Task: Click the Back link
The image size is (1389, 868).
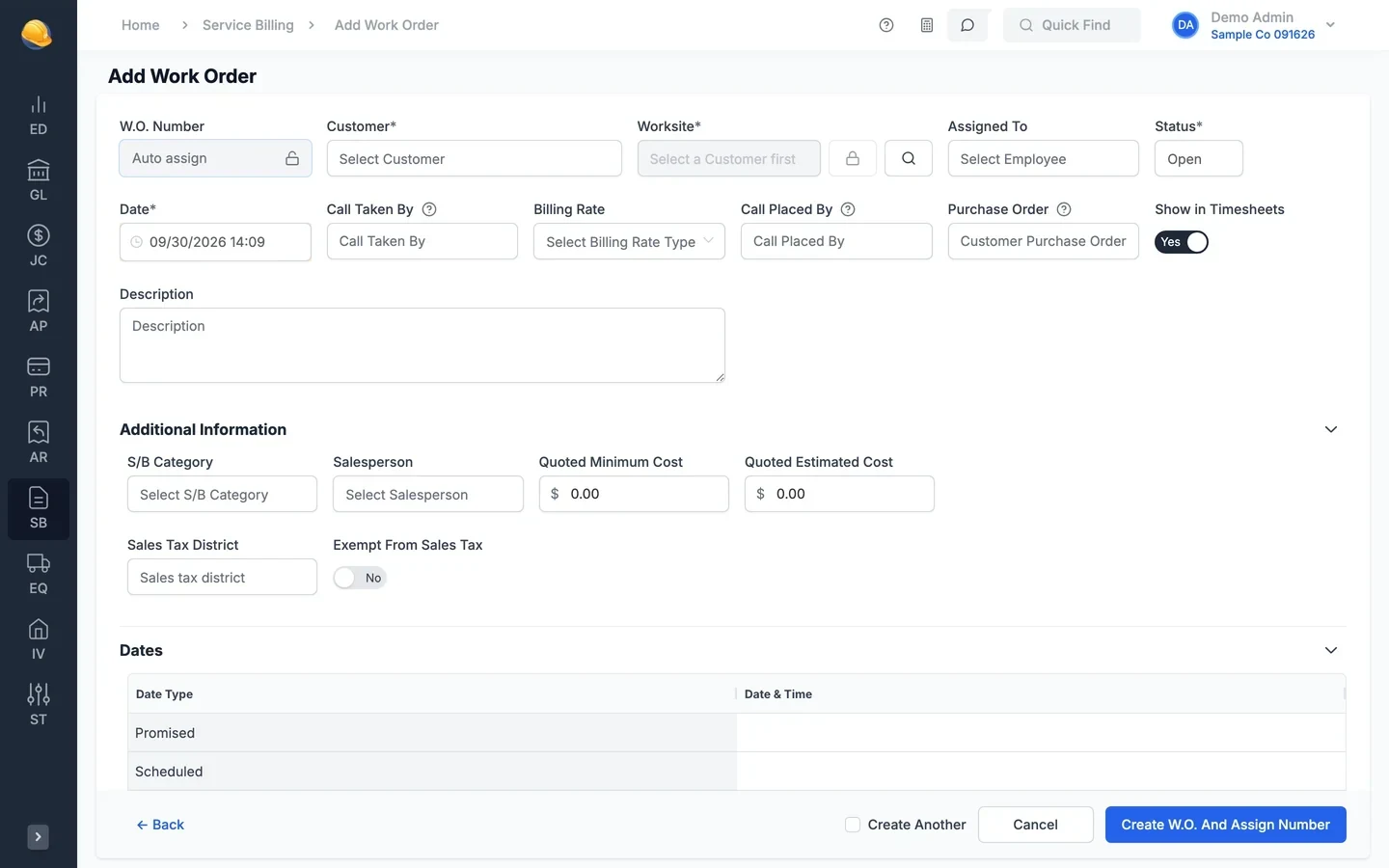Action: (x=160, y=825)
